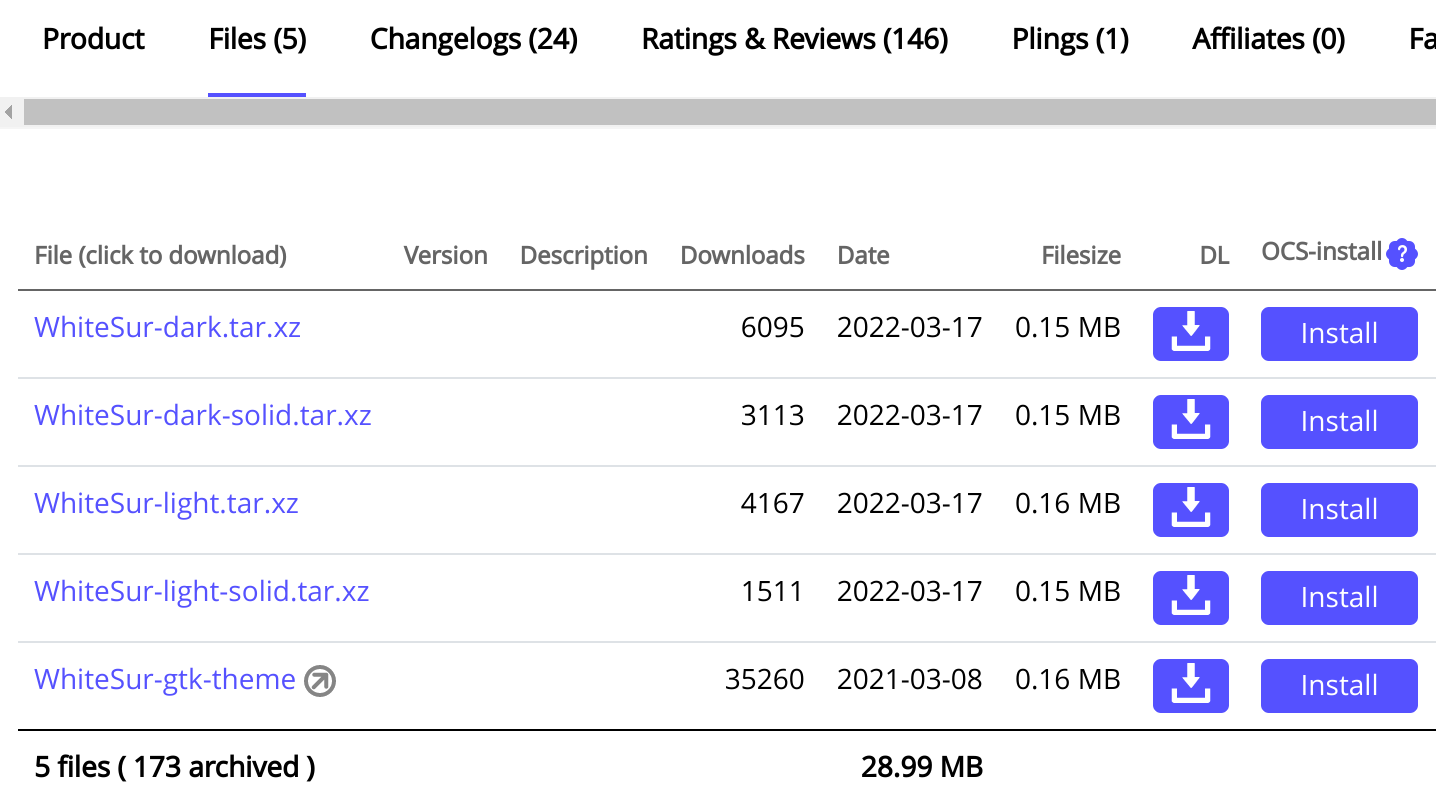Click the OCS-install column header text
The height and width of the screenshot is (794, 1436).
1322,252
